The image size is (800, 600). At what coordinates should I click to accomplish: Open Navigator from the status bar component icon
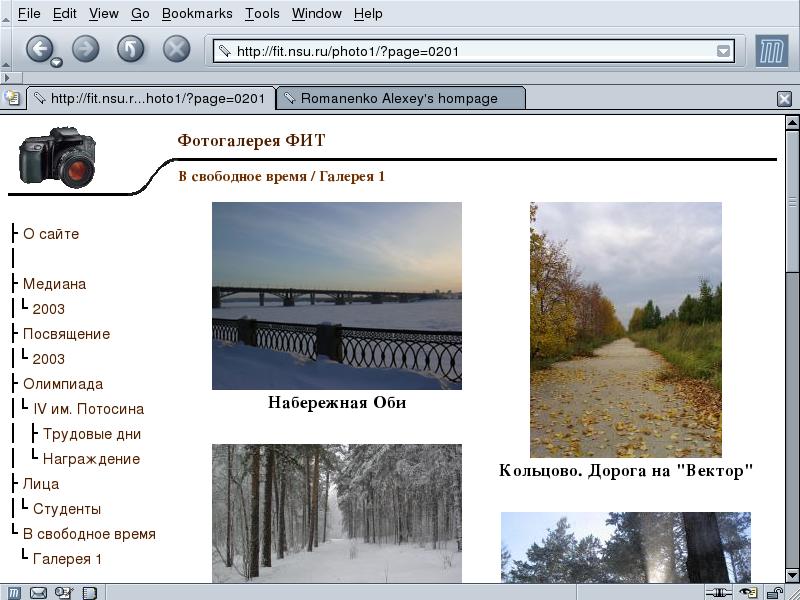tap(14, 593)
